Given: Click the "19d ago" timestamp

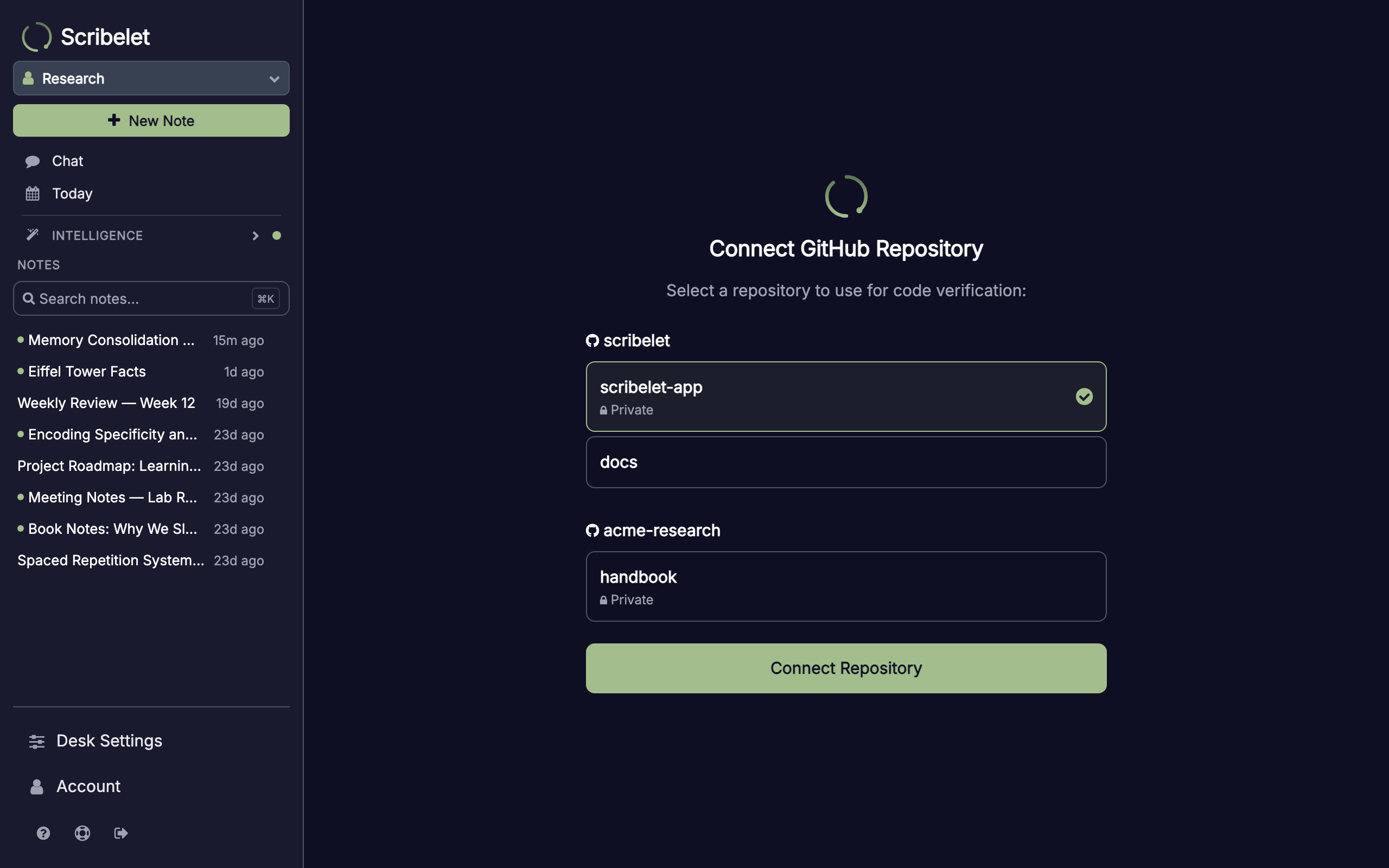Looking at the screenshot, I should coord(240,404).
